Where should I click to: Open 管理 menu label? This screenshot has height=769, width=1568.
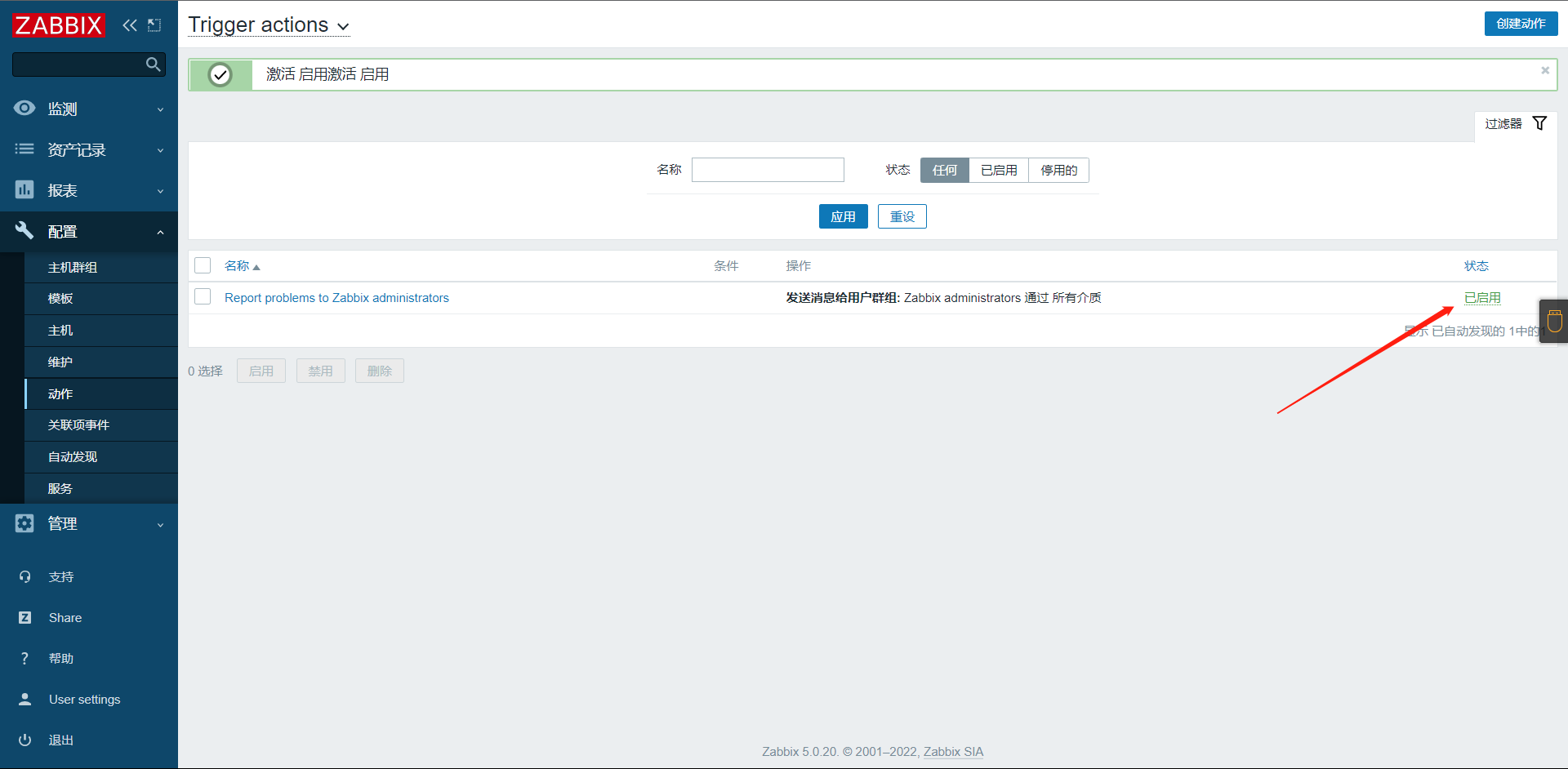pos(63,524)
